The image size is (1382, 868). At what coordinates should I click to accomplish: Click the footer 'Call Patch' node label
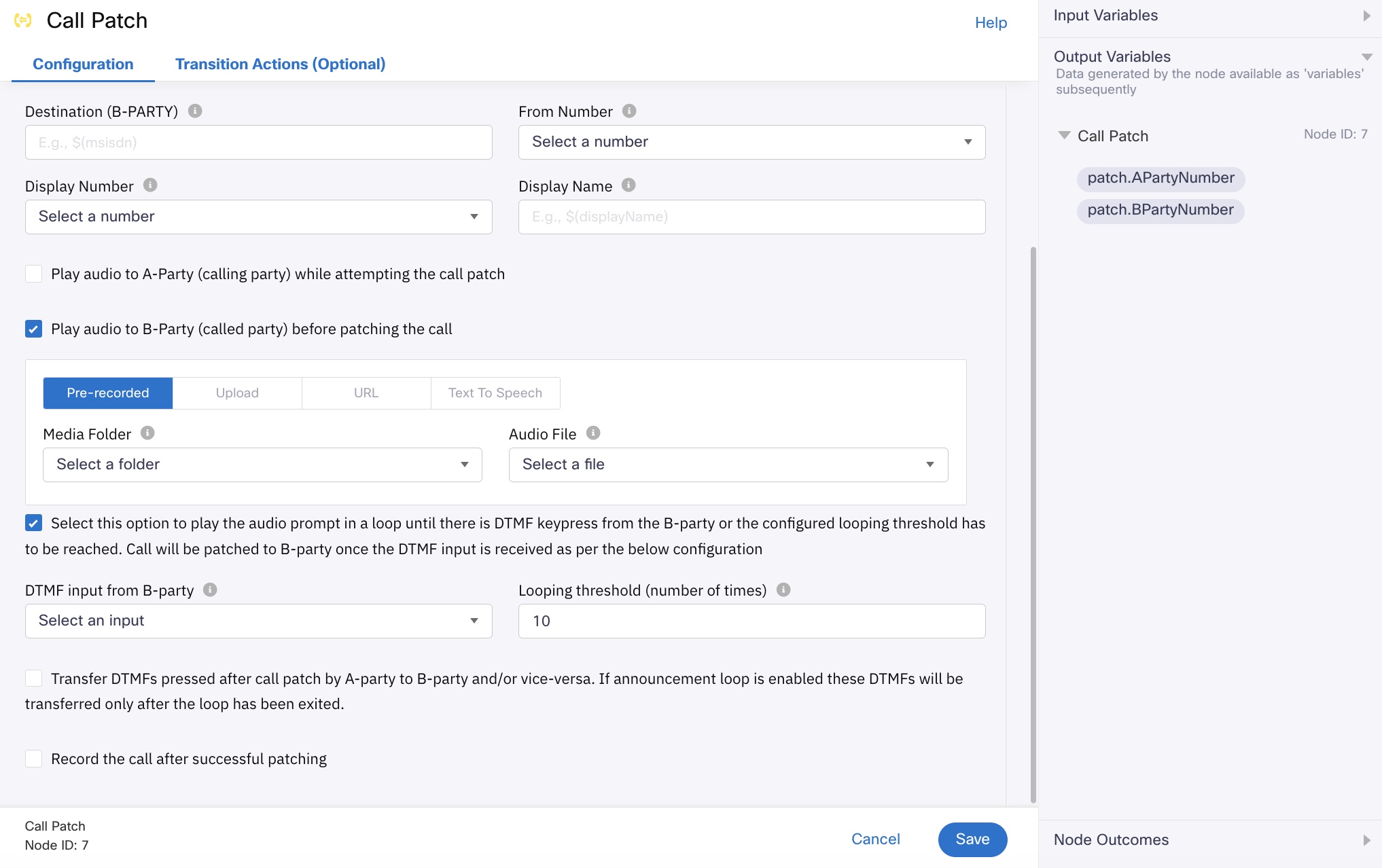pyautogui.click(x=55, y=826)
